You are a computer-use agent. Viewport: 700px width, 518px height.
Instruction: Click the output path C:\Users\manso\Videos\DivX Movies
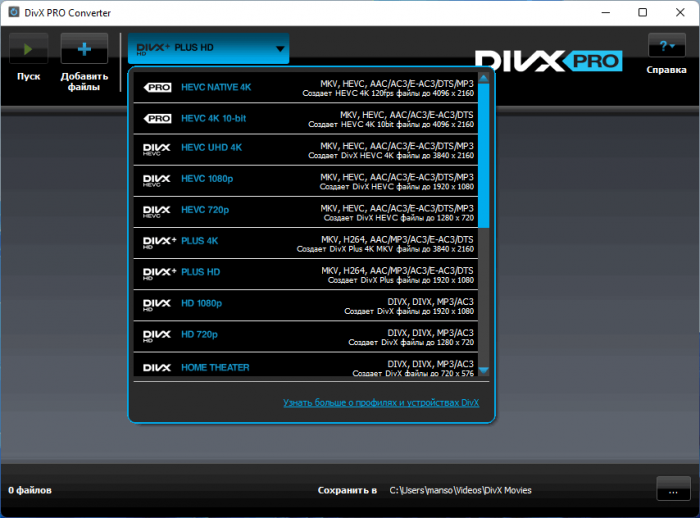tap(460, 490)
